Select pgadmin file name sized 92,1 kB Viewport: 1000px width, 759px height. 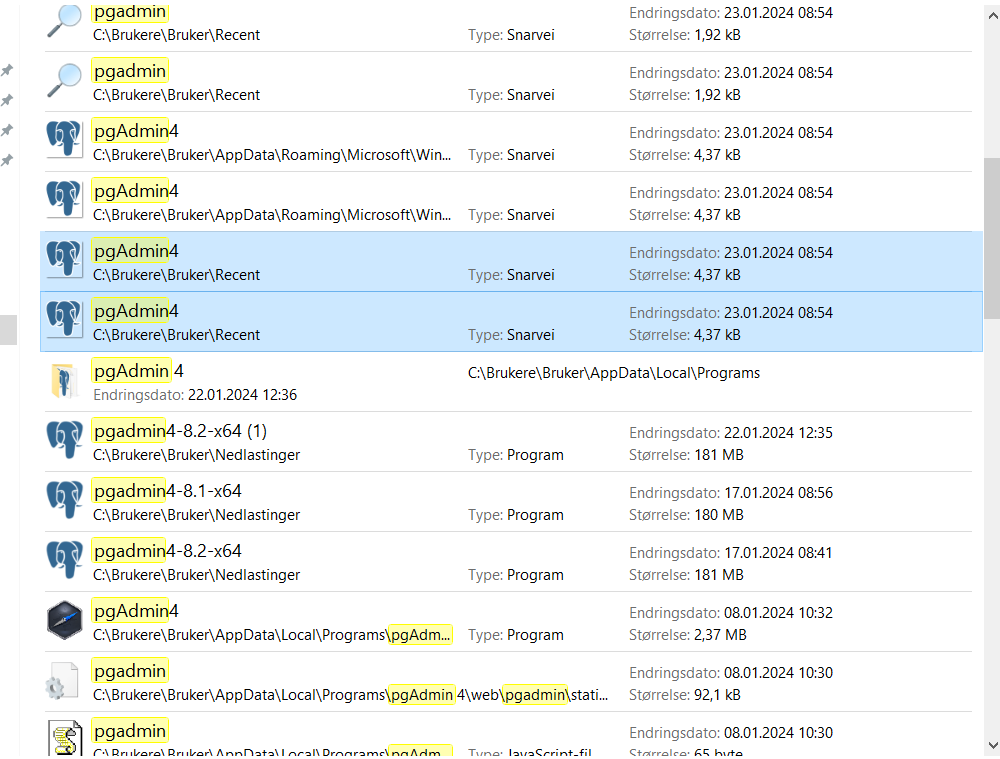click(130, 672)
